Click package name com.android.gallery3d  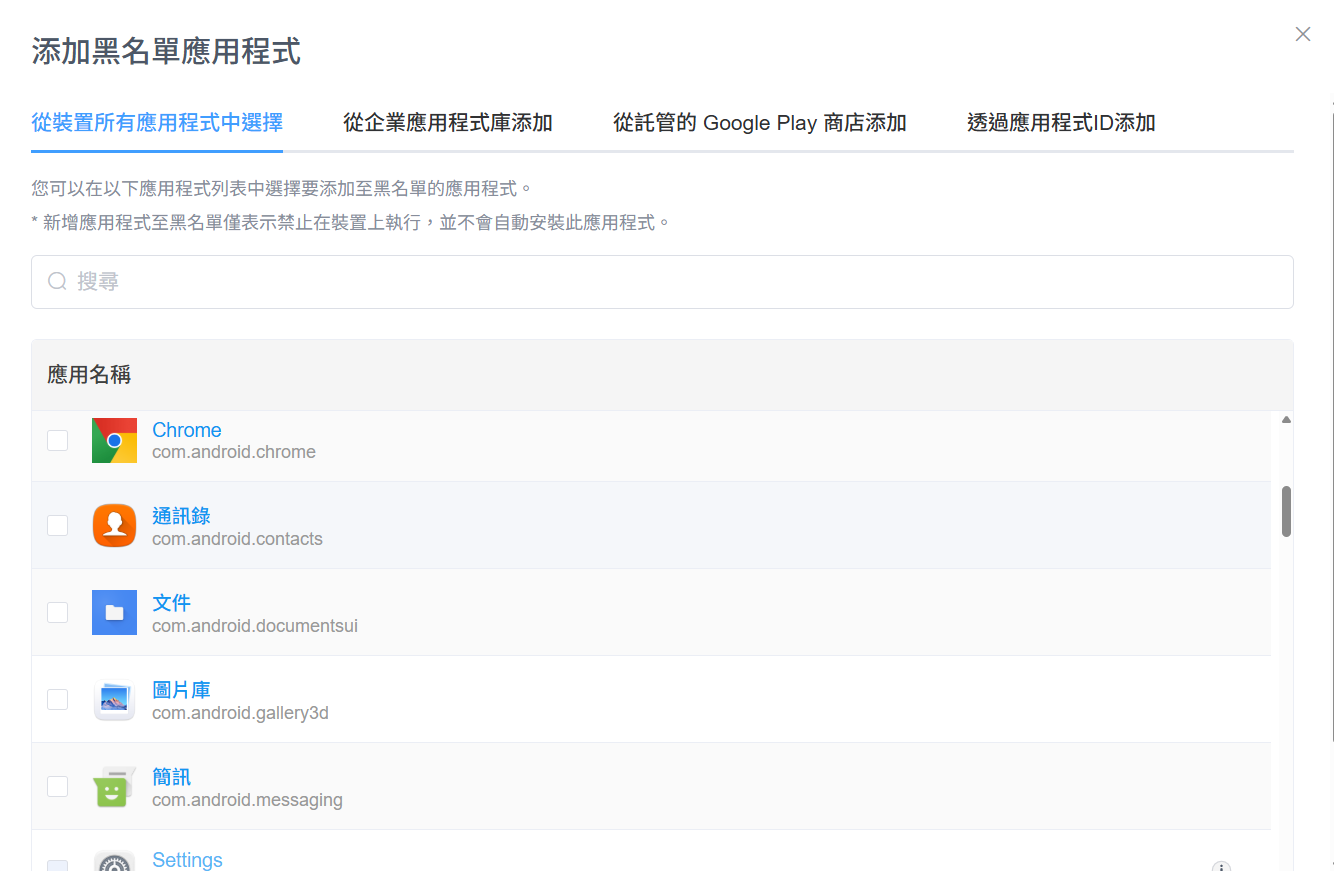point(240,713)
